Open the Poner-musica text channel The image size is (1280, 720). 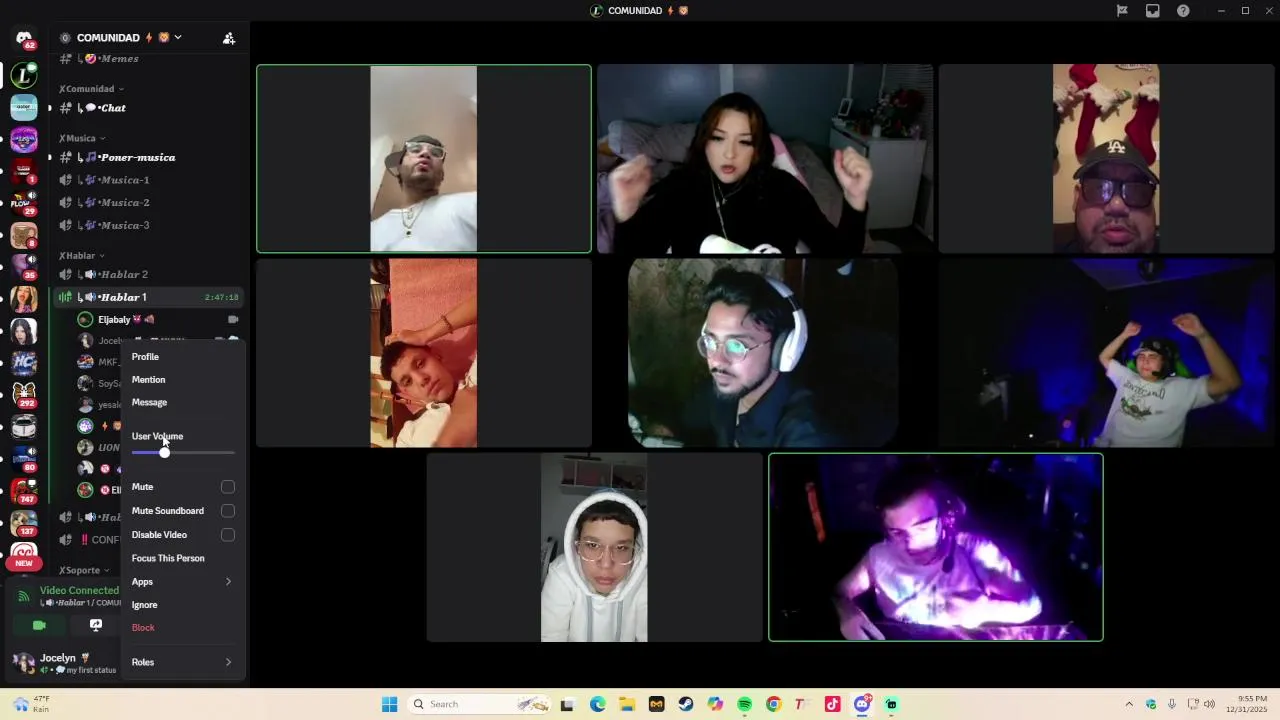148,158
